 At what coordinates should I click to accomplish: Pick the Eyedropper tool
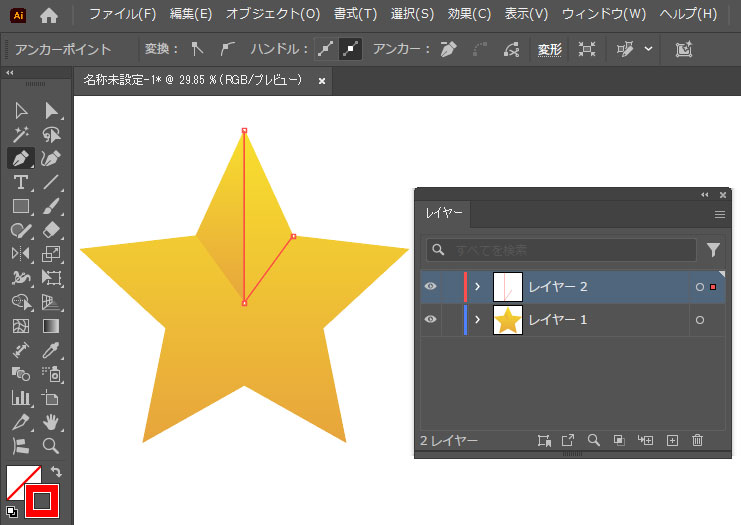click(52, 350)
